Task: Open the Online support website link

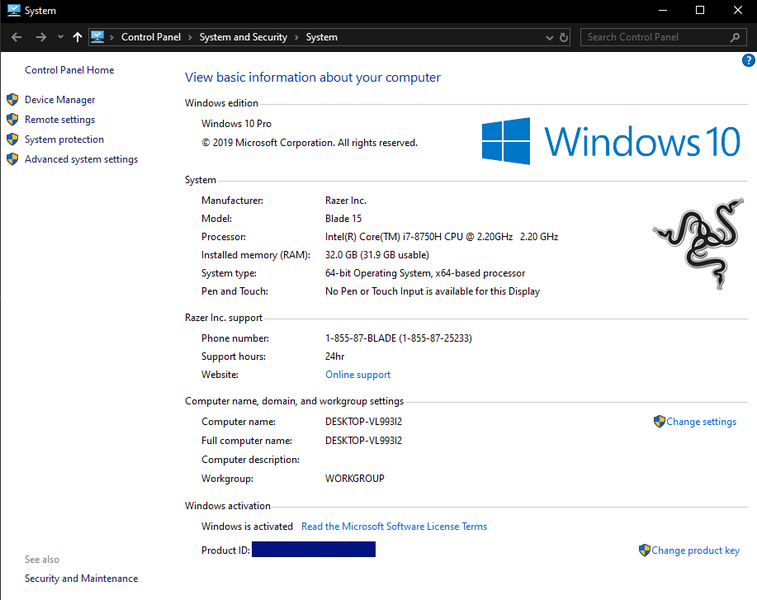Action: pyautogui.click(x=358, y=375)
